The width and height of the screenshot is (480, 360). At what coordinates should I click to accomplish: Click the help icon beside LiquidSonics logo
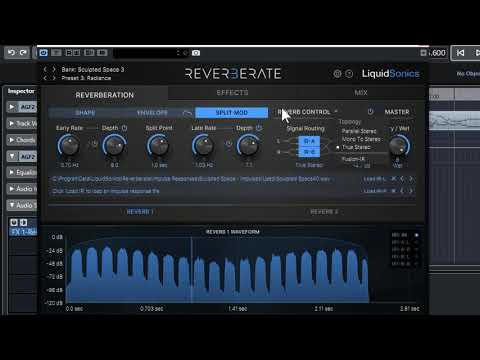point(349,74)
